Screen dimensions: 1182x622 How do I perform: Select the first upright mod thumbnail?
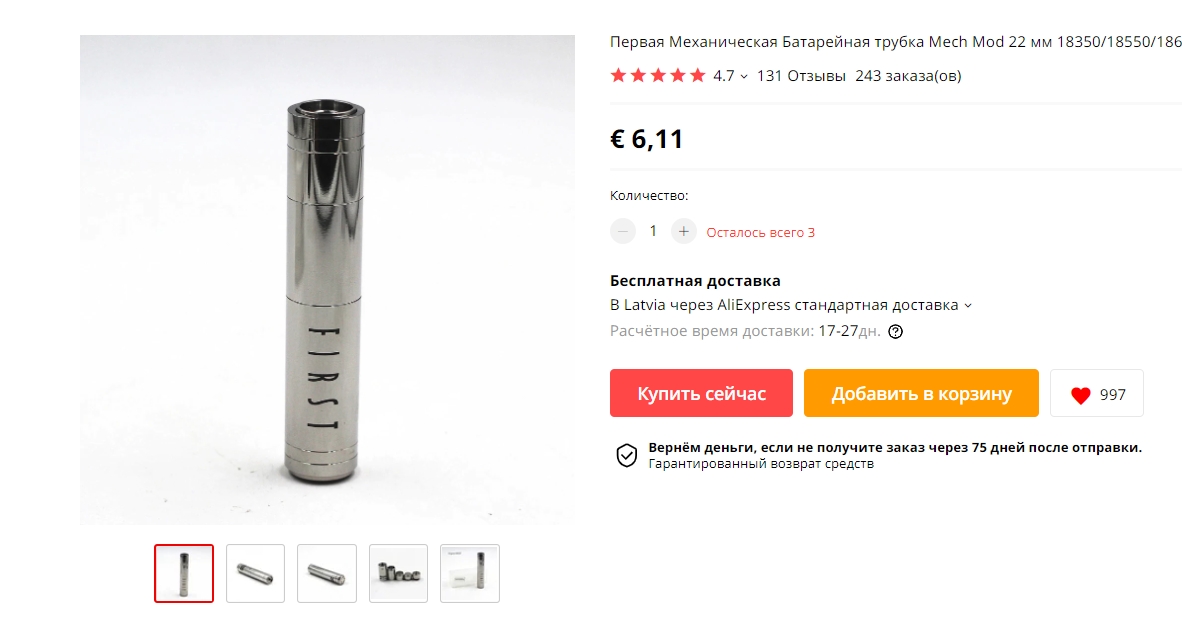point(184,574)
